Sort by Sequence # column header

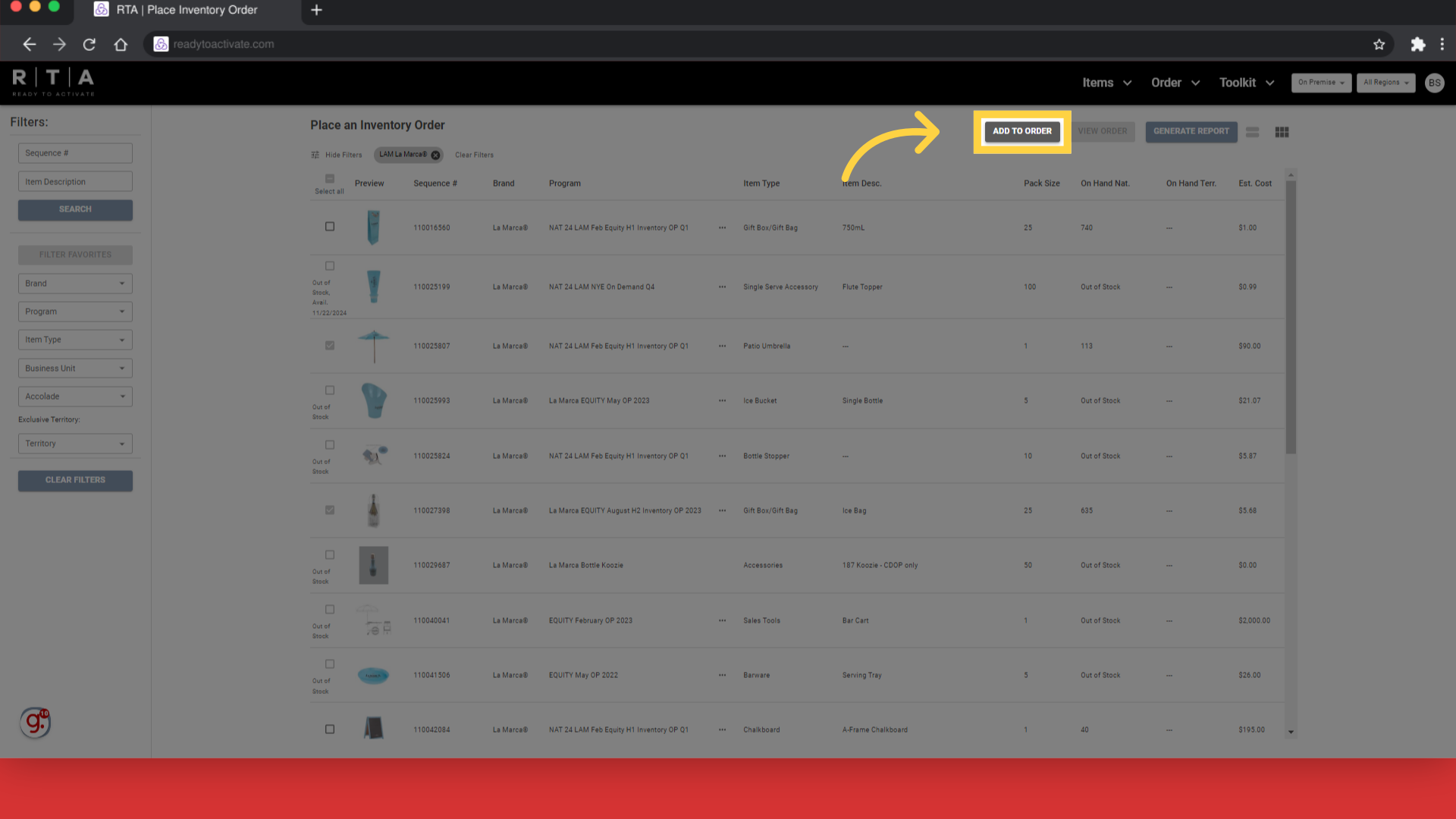[435, 184]
